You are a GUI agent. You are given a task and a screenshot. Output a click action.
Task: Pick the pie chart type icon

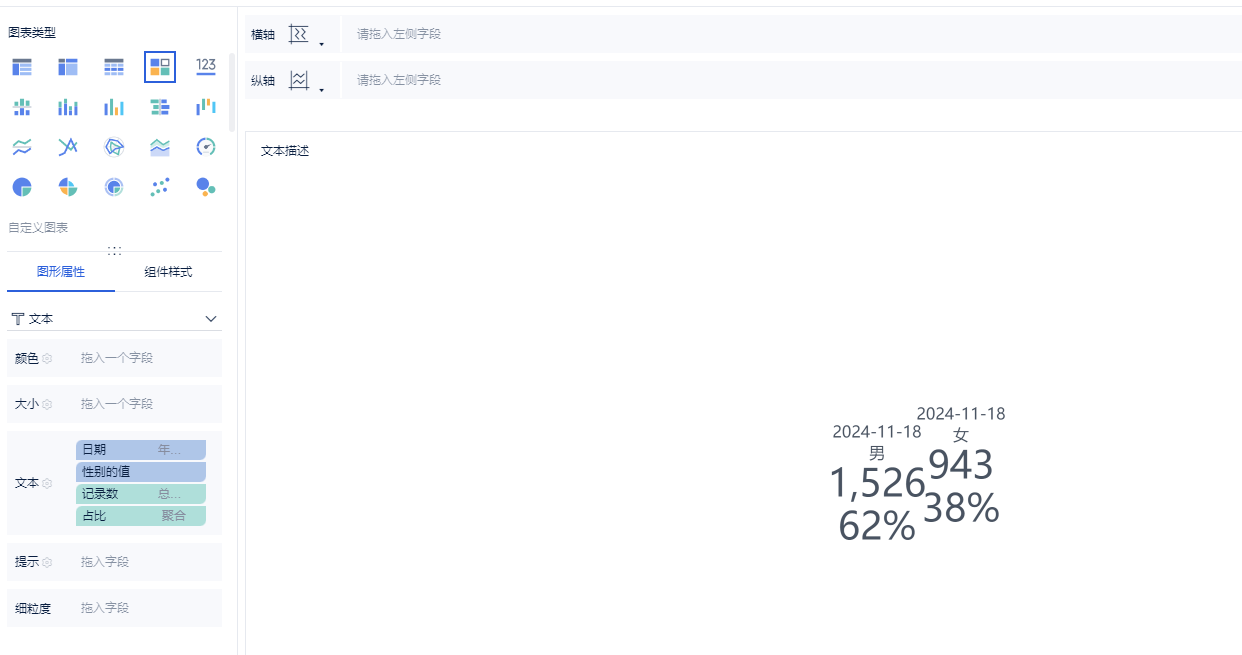[x=22, y=187]
